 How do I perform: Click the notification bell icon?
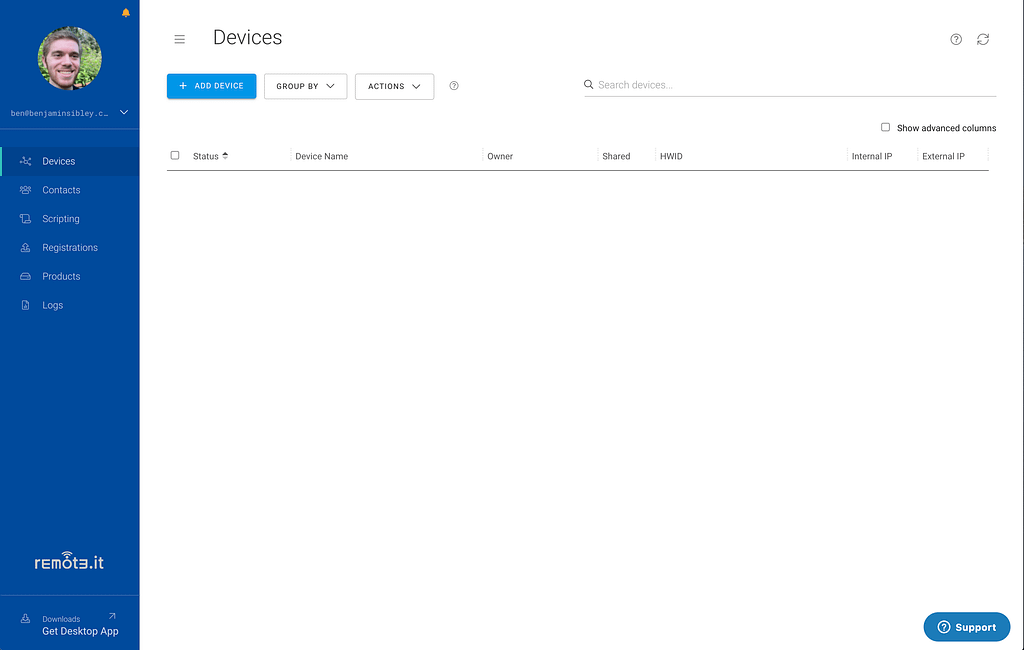(125, 13)
